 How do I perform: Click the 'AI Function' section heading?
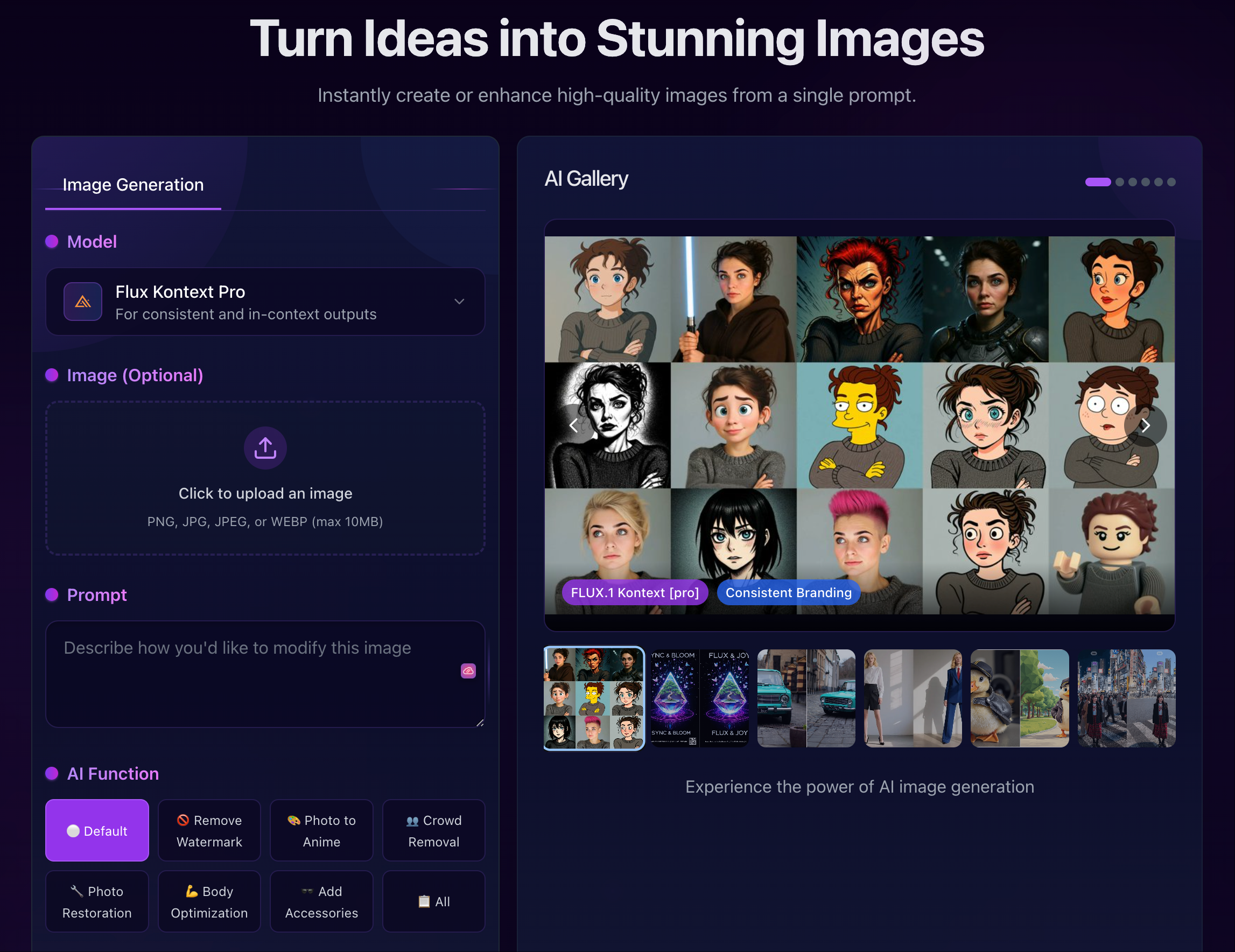(113, 774)
